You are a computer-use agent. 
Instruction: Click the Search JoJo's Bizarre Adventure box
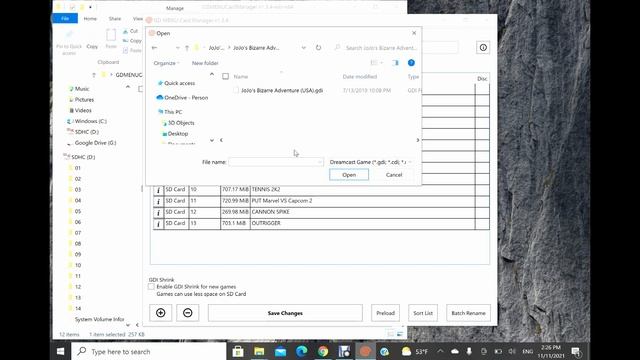[x=376, y=48]
